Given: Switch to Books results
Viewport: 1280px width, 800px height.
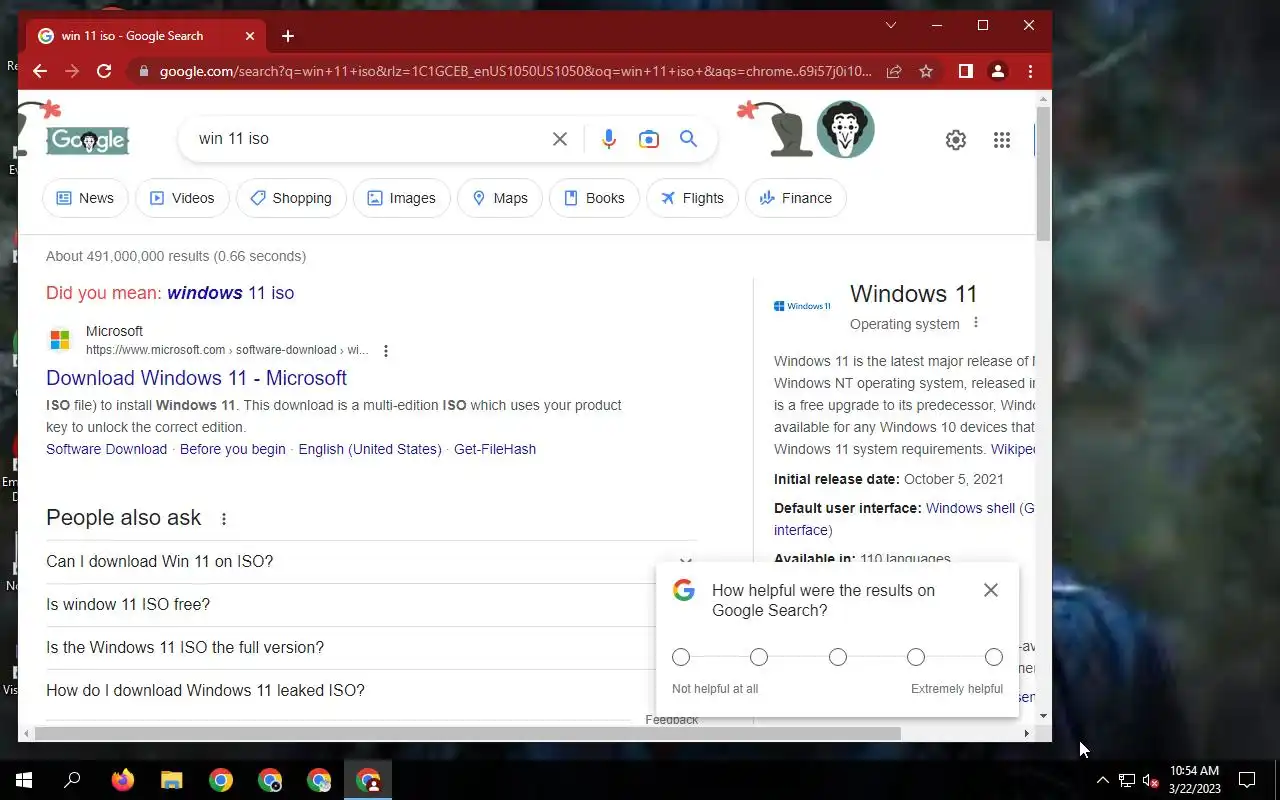Looking at the screenshot, I should click(x=594, y=198).
